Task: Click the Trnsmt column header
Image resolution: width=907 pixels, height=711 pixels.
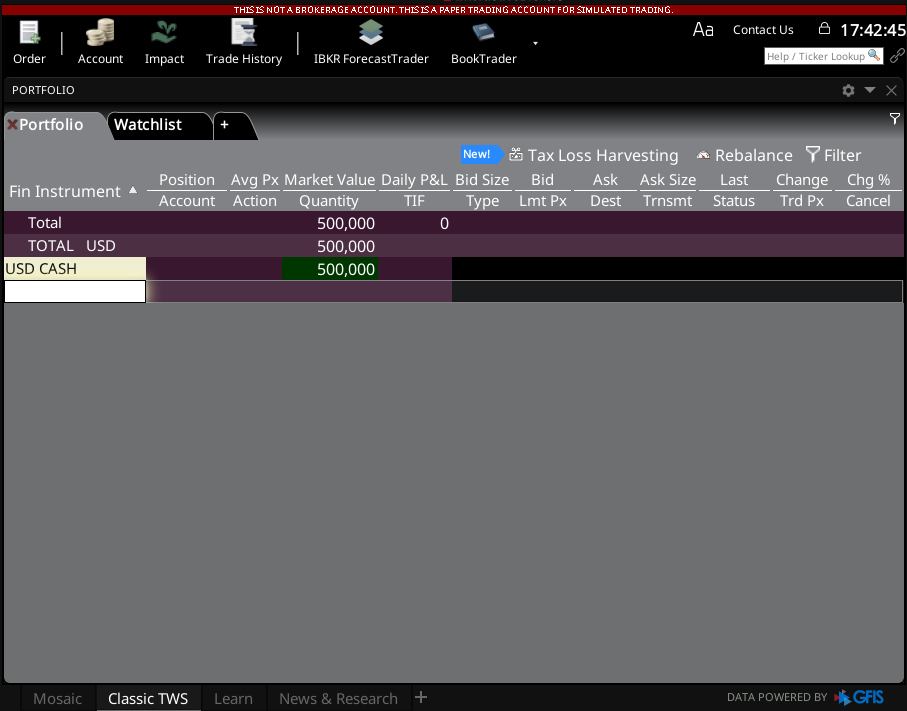Action: (x=668, y=201)
